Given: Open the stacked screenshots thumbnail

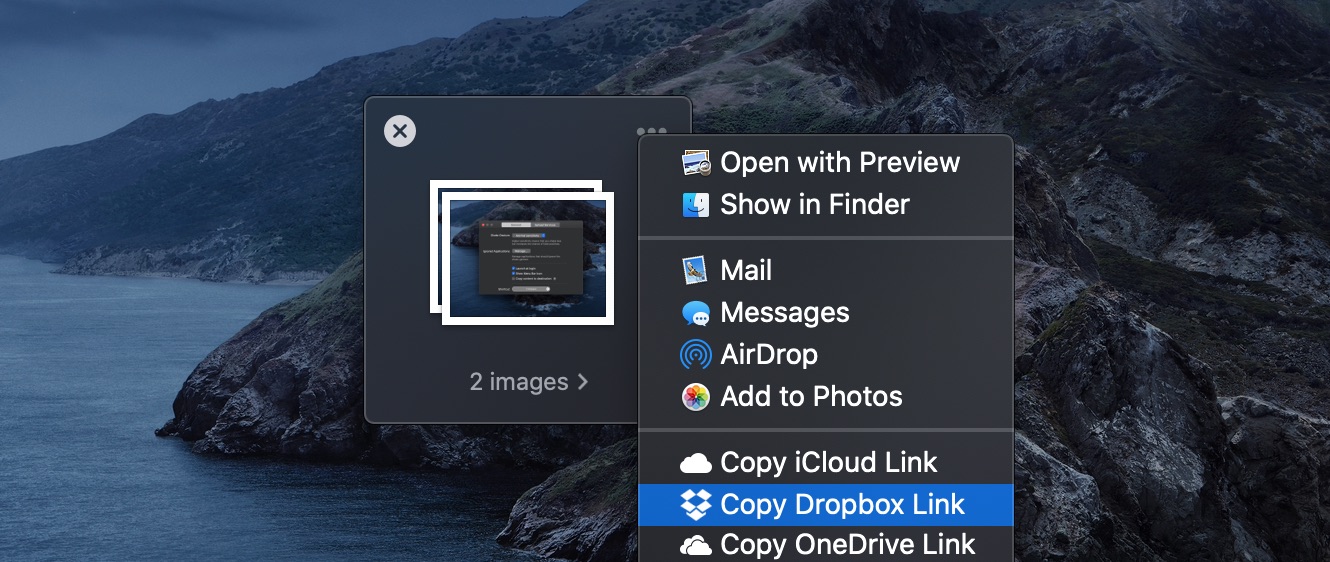Looking at the screenshot, I should (522, 252).
